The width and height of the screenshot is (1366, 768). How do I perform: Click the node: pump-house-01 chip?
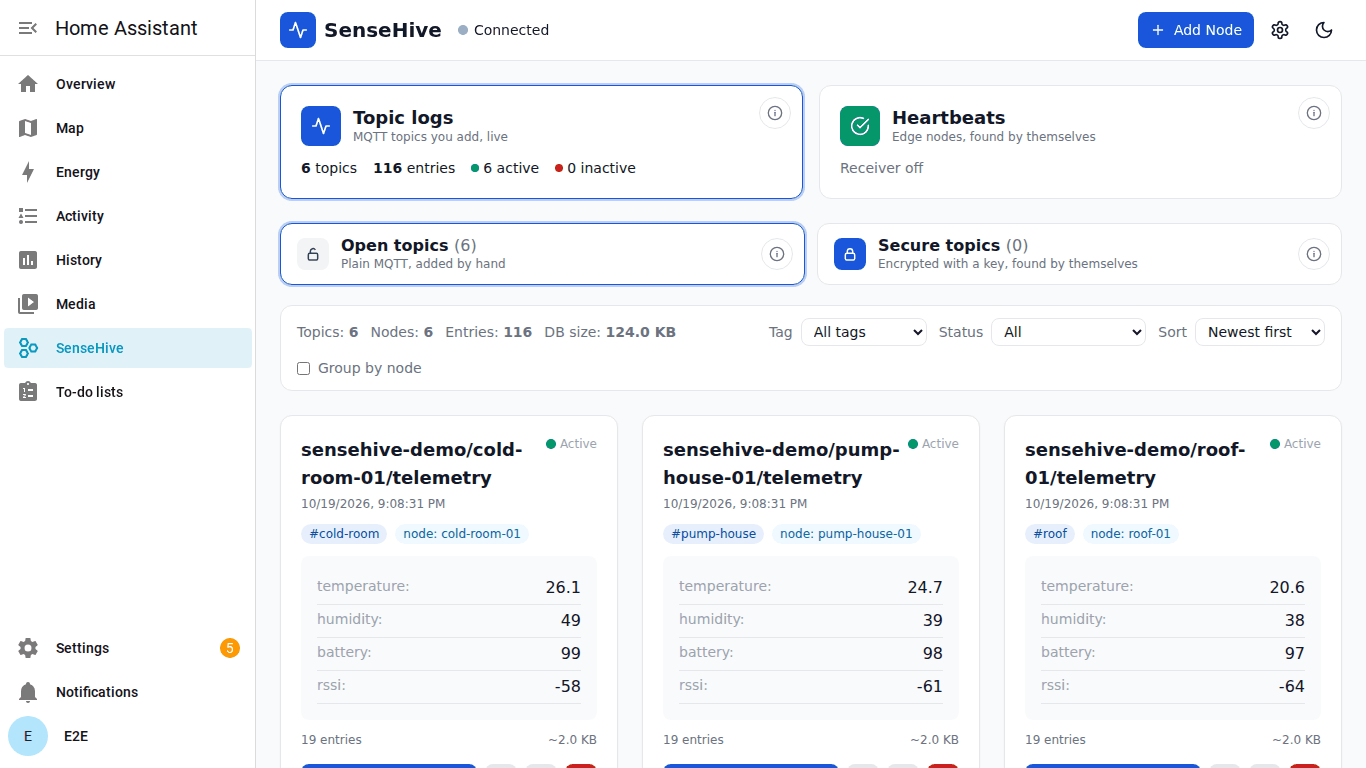coord(846,534)
